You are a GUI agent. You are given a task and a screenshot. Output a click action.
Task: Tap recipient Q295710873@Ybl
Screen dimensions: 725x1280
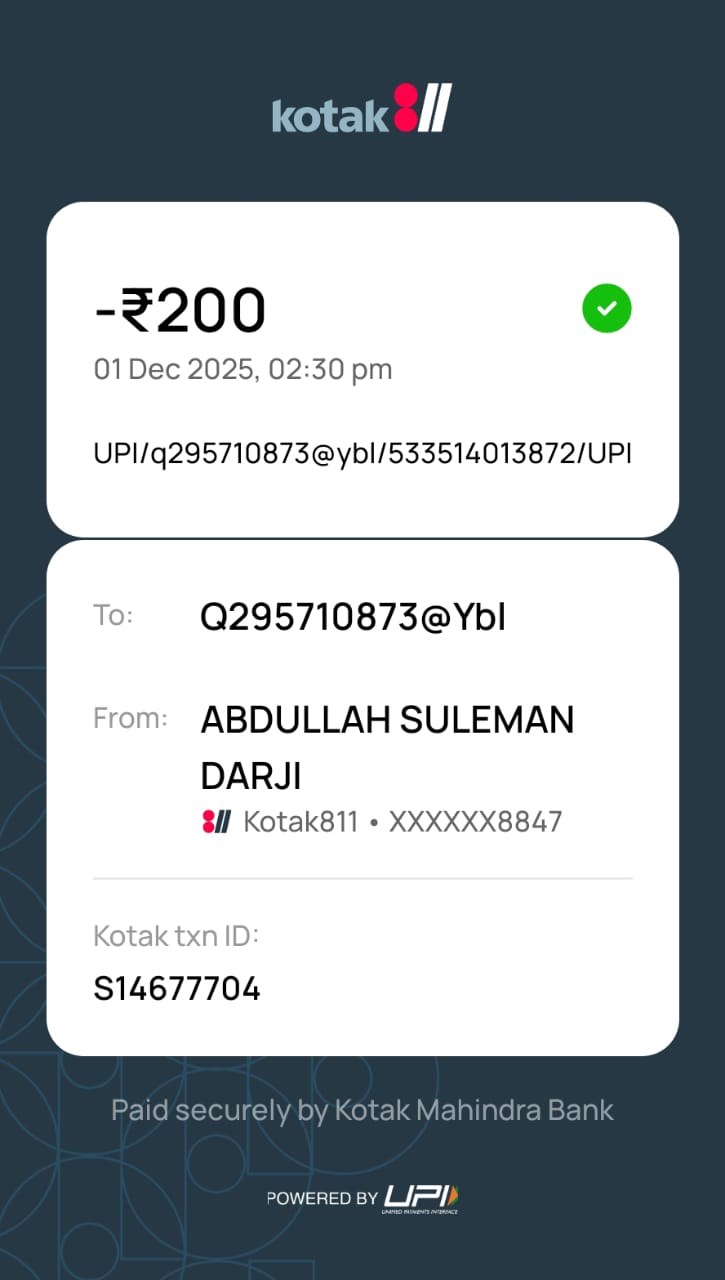tap(353, 618)
